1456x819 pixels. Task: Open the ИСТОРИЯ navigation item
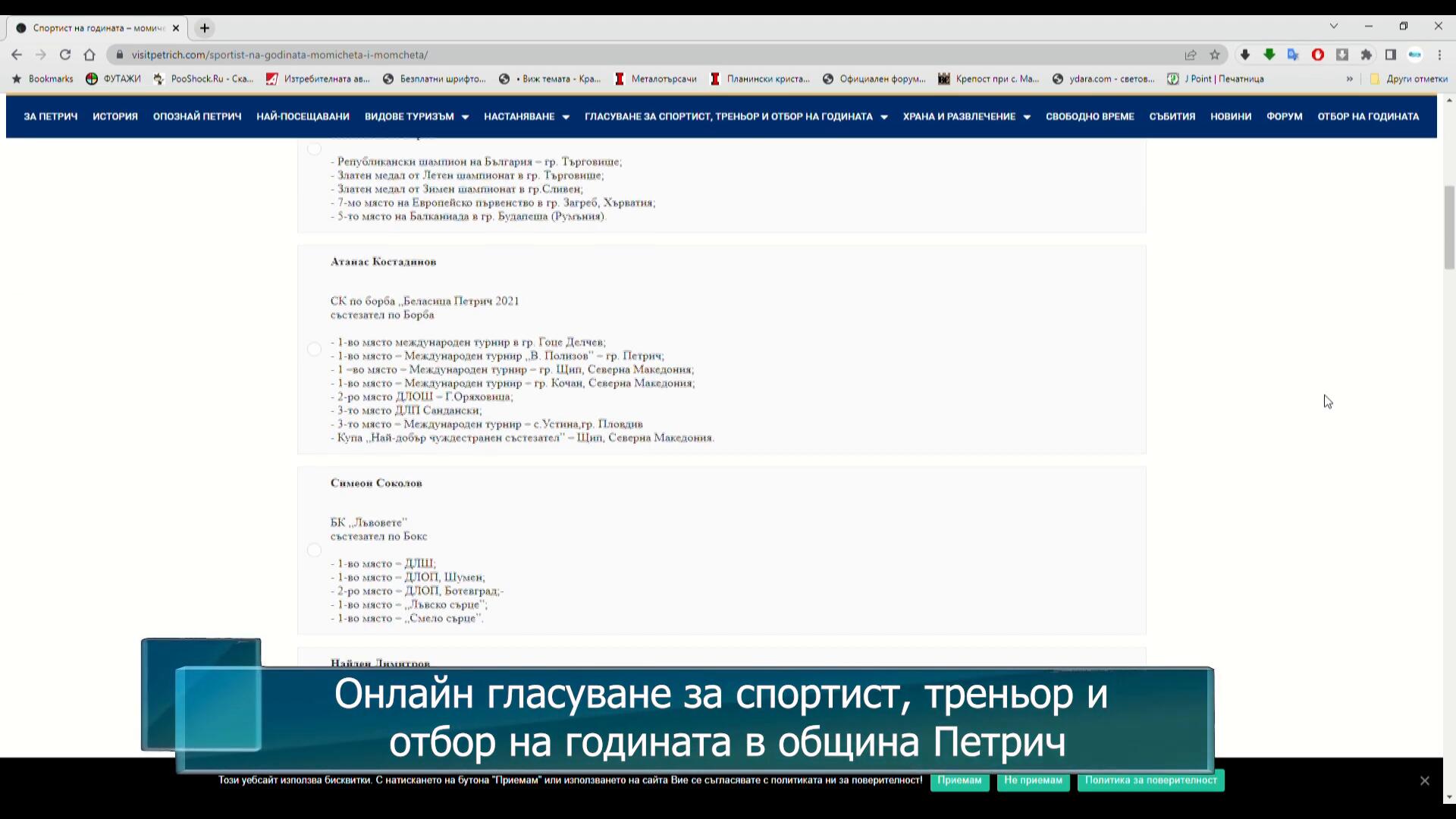(x=115, y=117)
